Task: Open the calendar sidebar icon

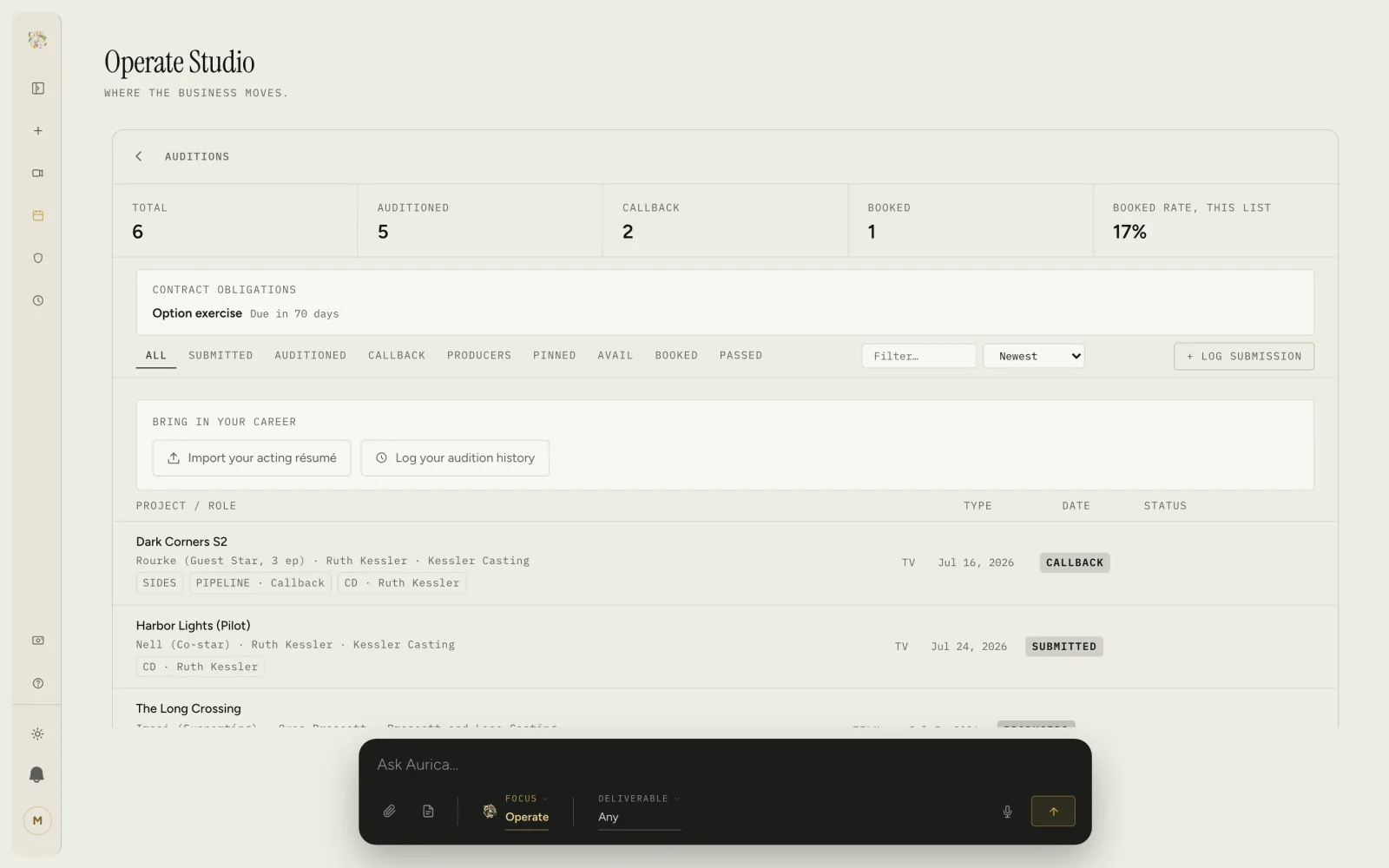Action: [37, 215]
